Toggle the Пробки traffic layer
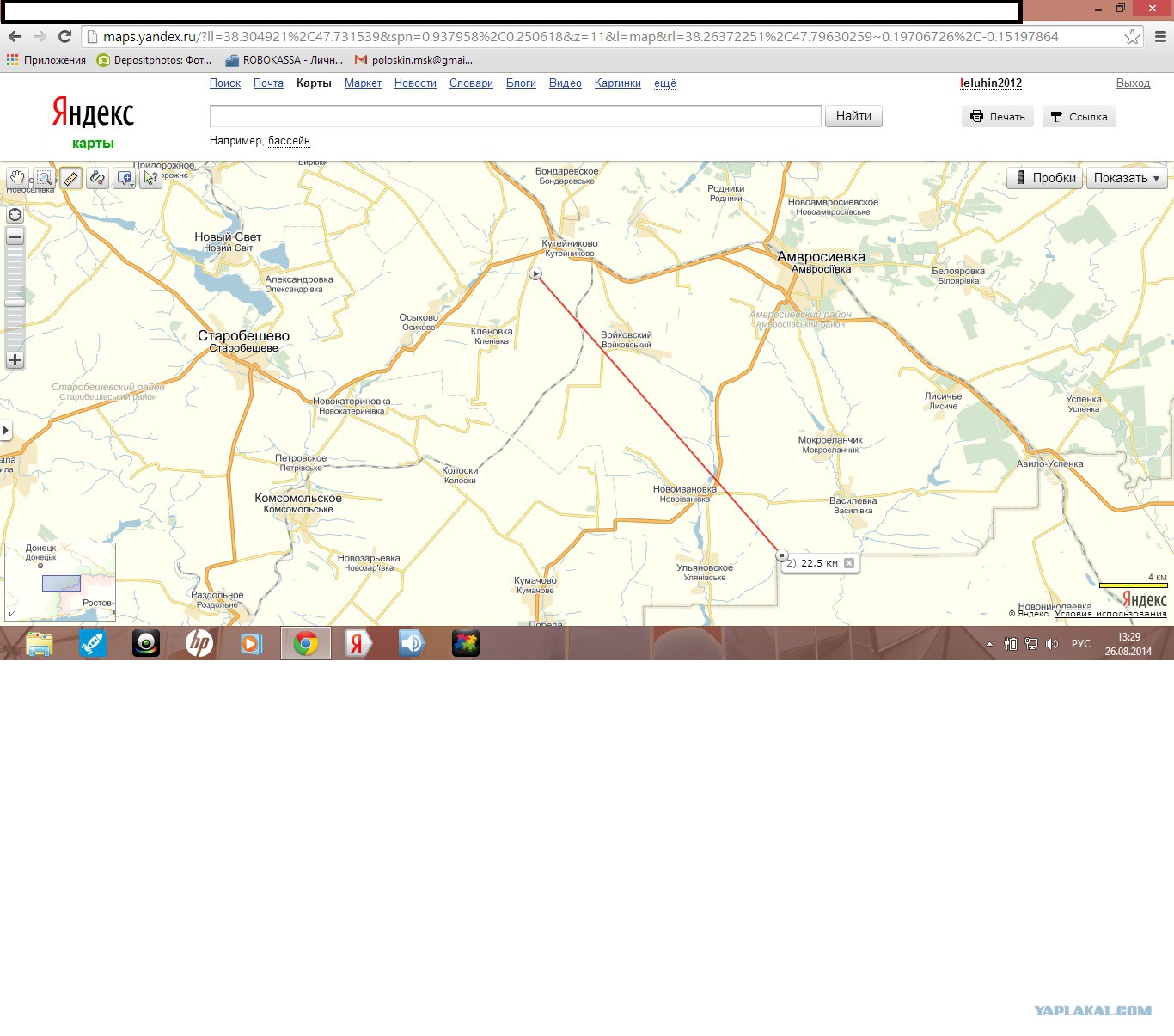1174x1036 pixels. [1045, 178]
